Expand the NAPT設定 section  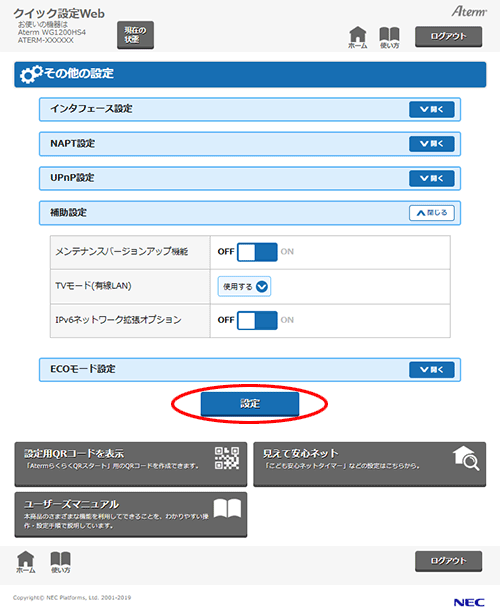click(432, 144)
